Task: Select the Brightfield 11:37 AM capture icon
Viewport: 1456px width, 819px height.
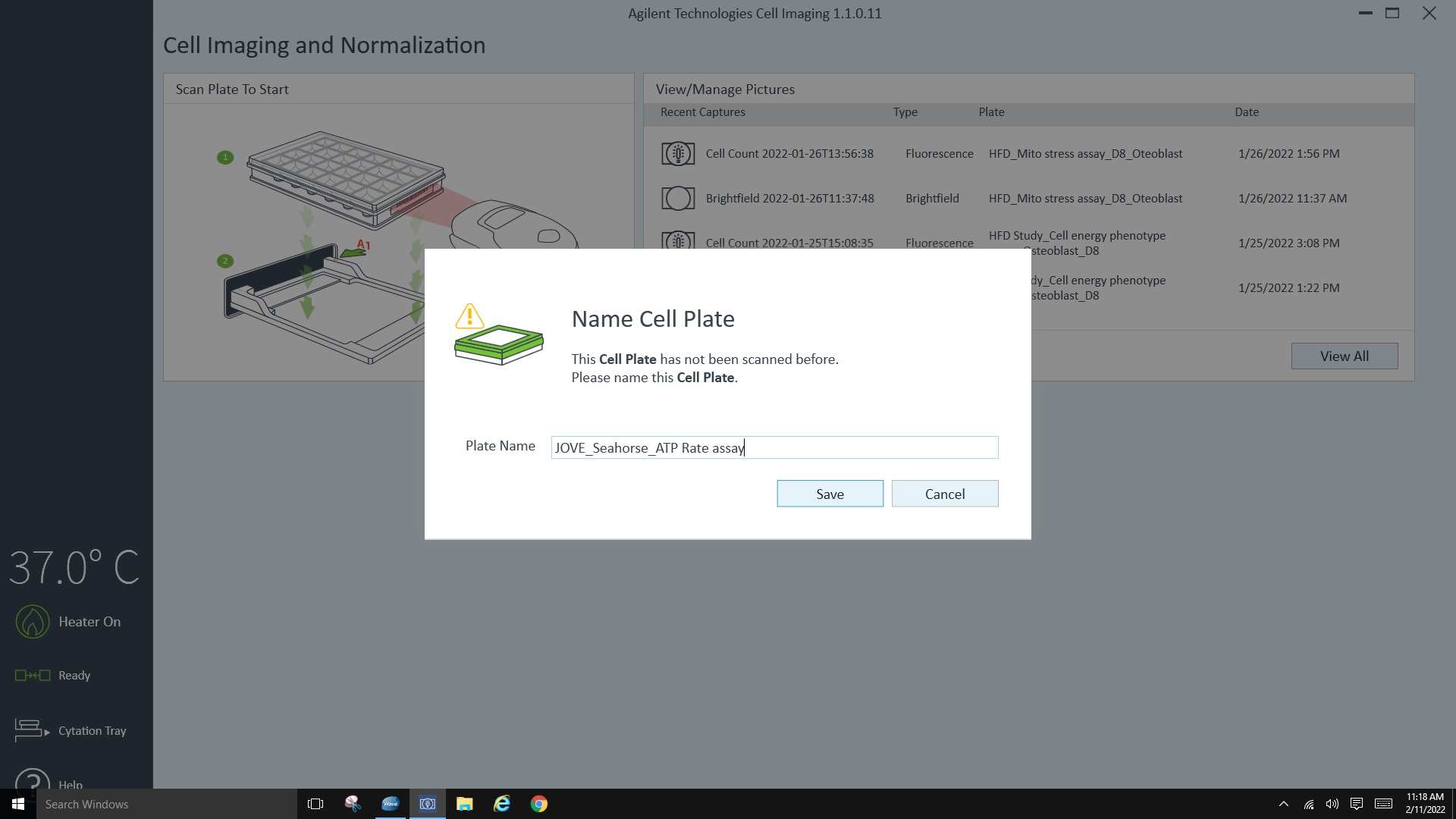Action: [x=677, y=199]
